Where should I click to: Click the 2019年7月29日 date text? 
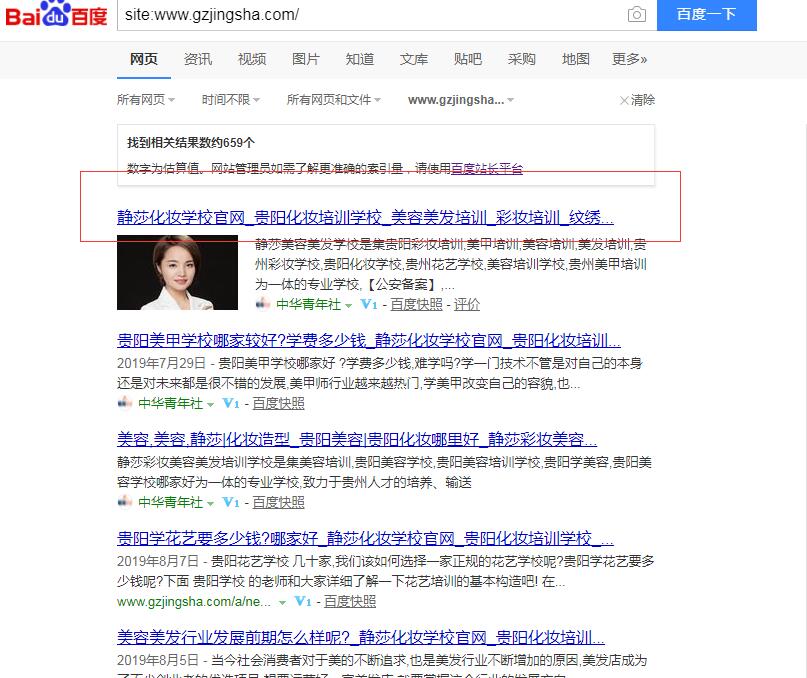click(x=161, y=363)
